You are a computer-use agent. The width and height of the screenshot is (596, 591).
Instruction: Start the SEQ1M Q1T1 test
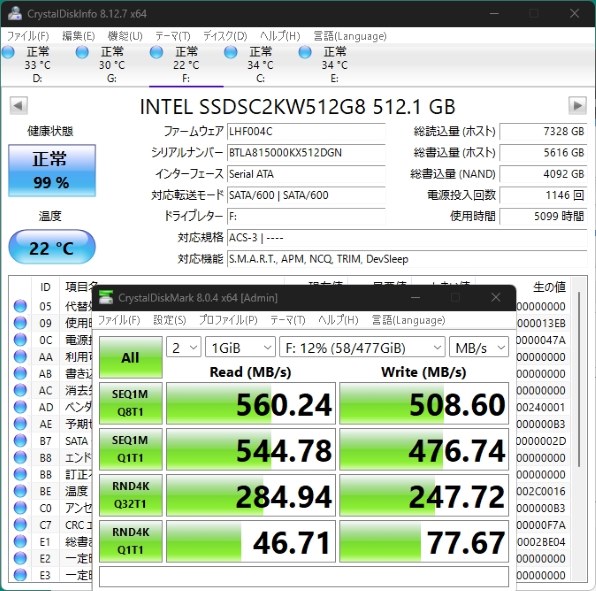[130, 449]
